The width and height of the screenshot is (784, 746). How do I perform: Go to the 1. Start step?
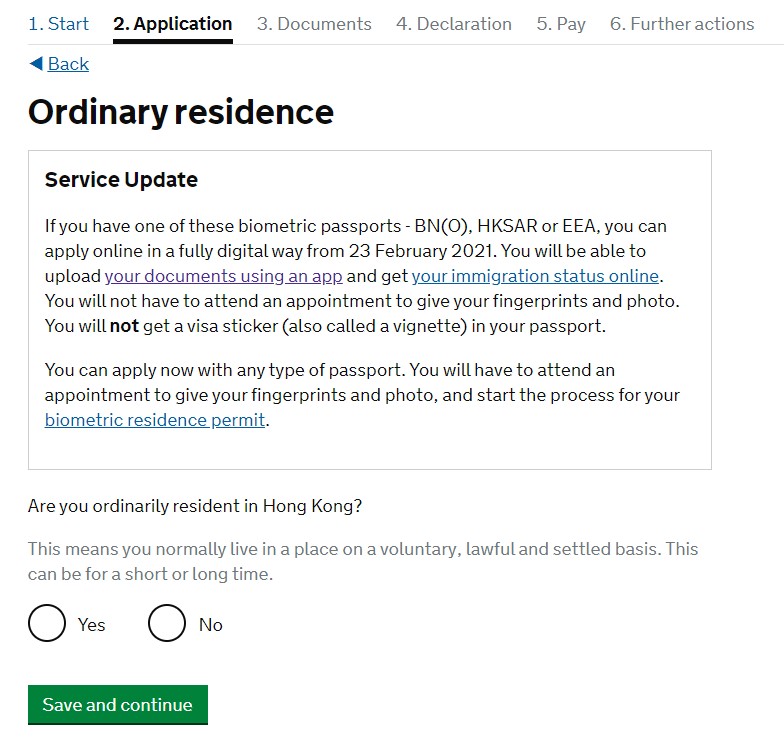58,24
